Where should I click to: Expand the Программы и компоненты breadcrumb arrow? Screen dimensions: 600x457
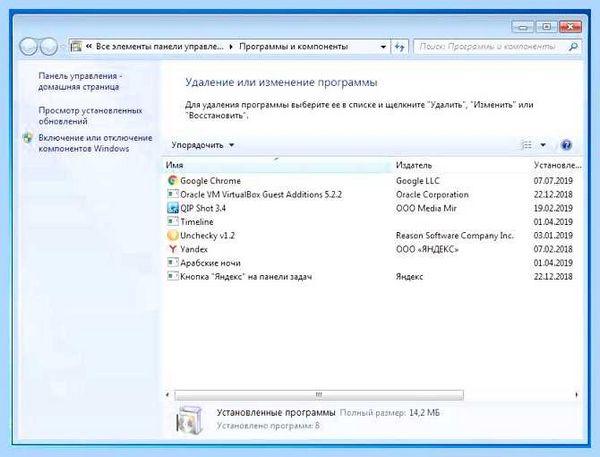pyautogui.click(x=231, y=47)
